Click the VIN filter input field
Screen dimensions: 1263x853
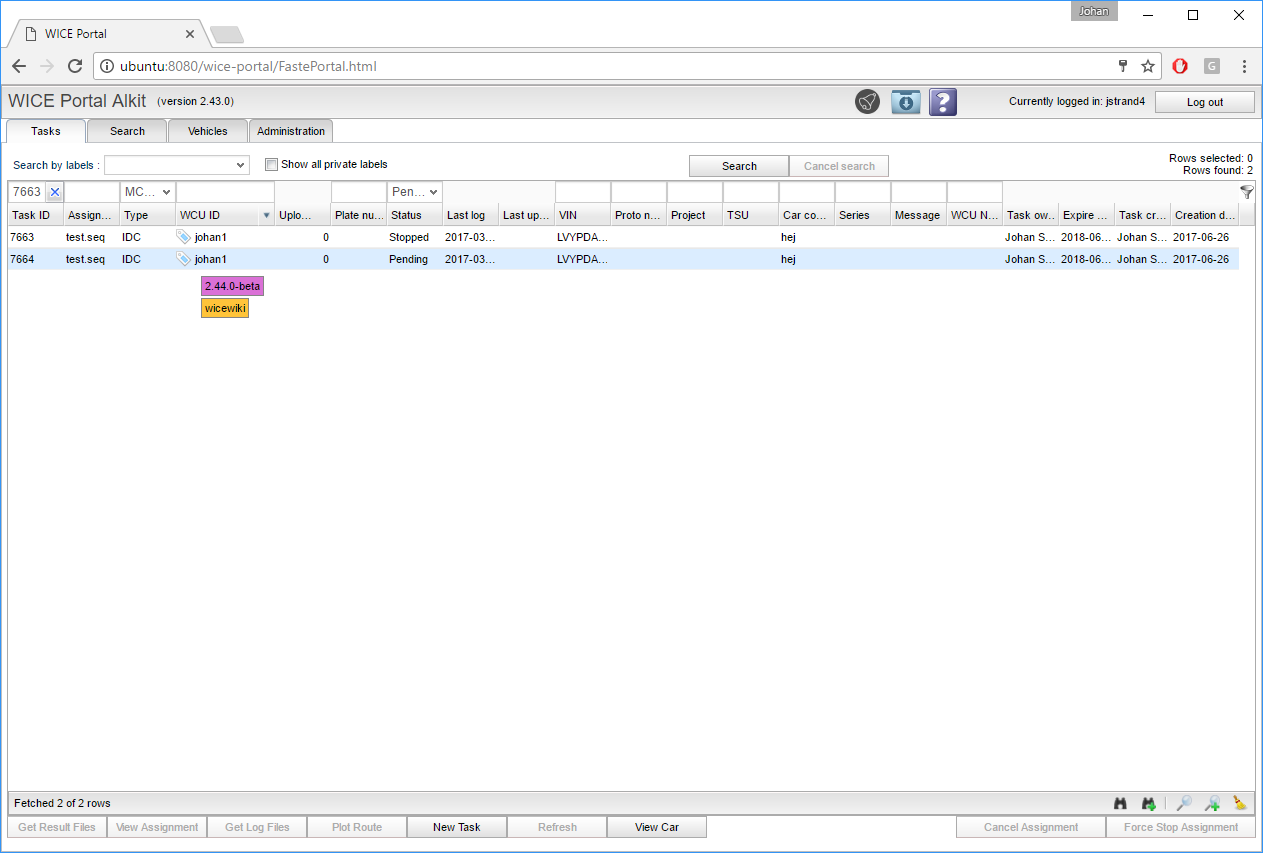coord(582,192)
